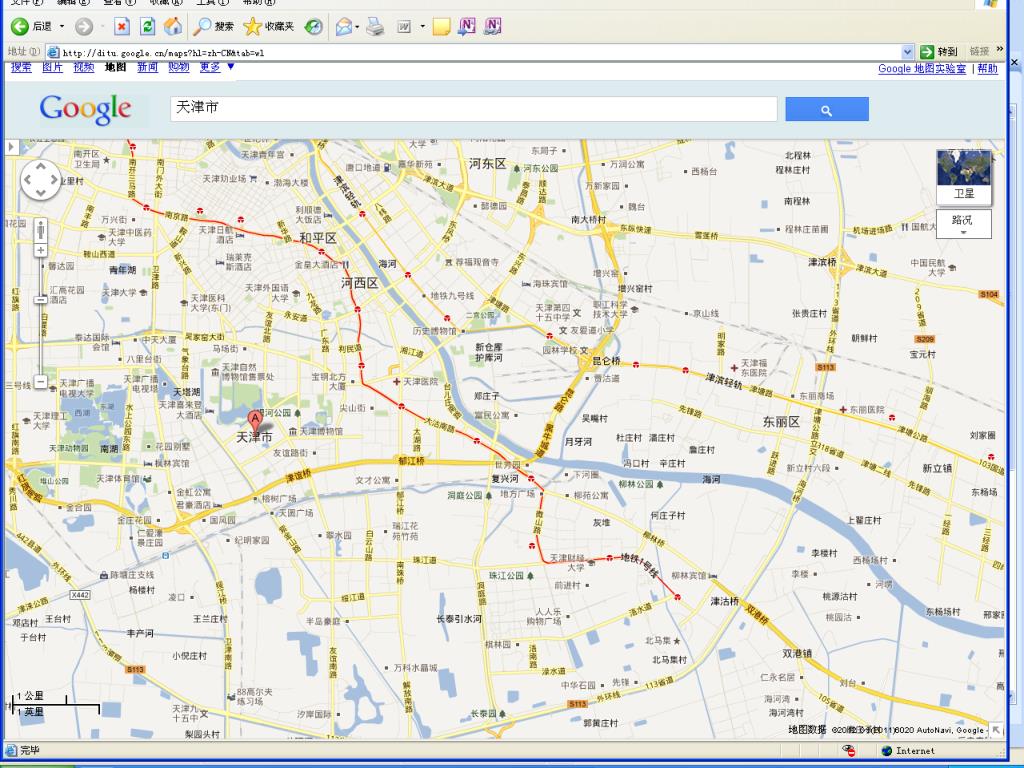Go to the browser home page icon
This screenshot has height=768, width=1024.
(x=172, y=27)
